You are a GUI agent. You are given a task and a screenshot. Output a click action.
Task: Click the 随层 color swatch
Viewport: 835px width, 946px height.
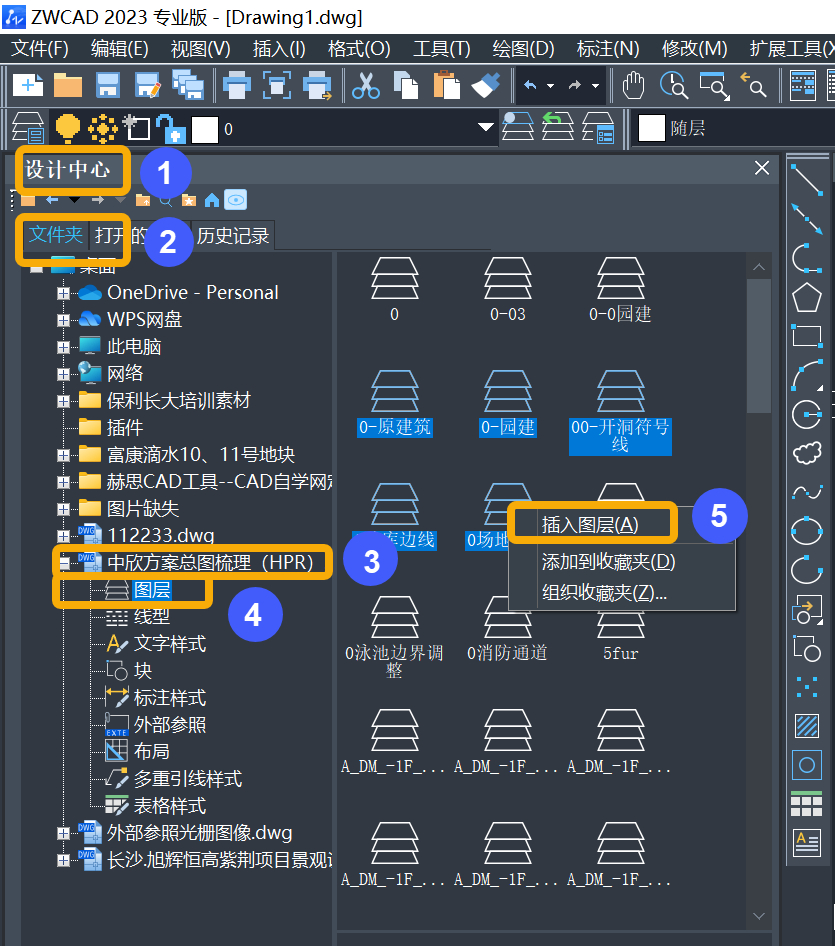point(652,128)
